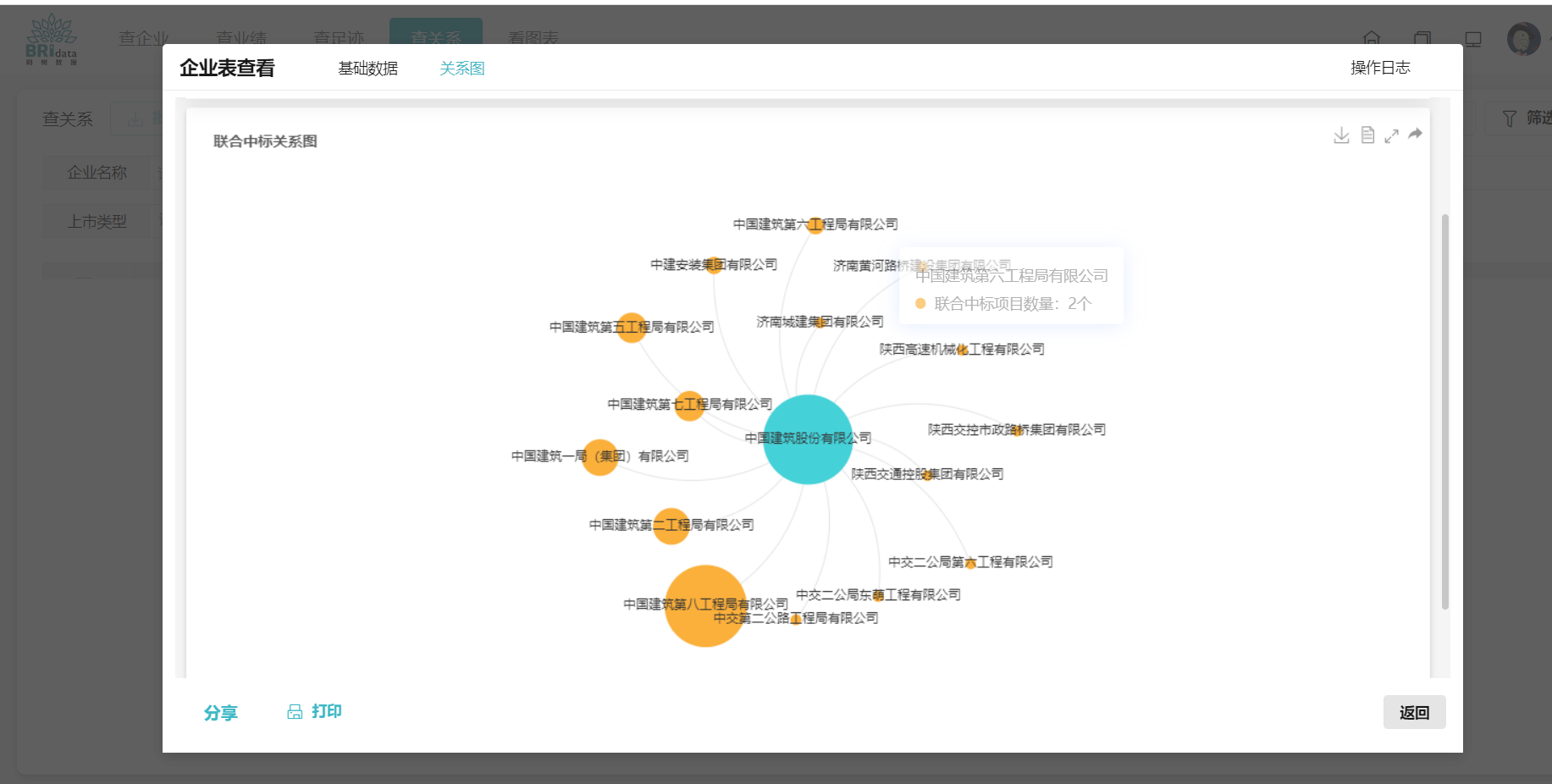1552x784 pixels.
Task: Click the 陕西交控市政路桥集团有限公司 label
Action: pyautogui.click(x=1017, y=429)
